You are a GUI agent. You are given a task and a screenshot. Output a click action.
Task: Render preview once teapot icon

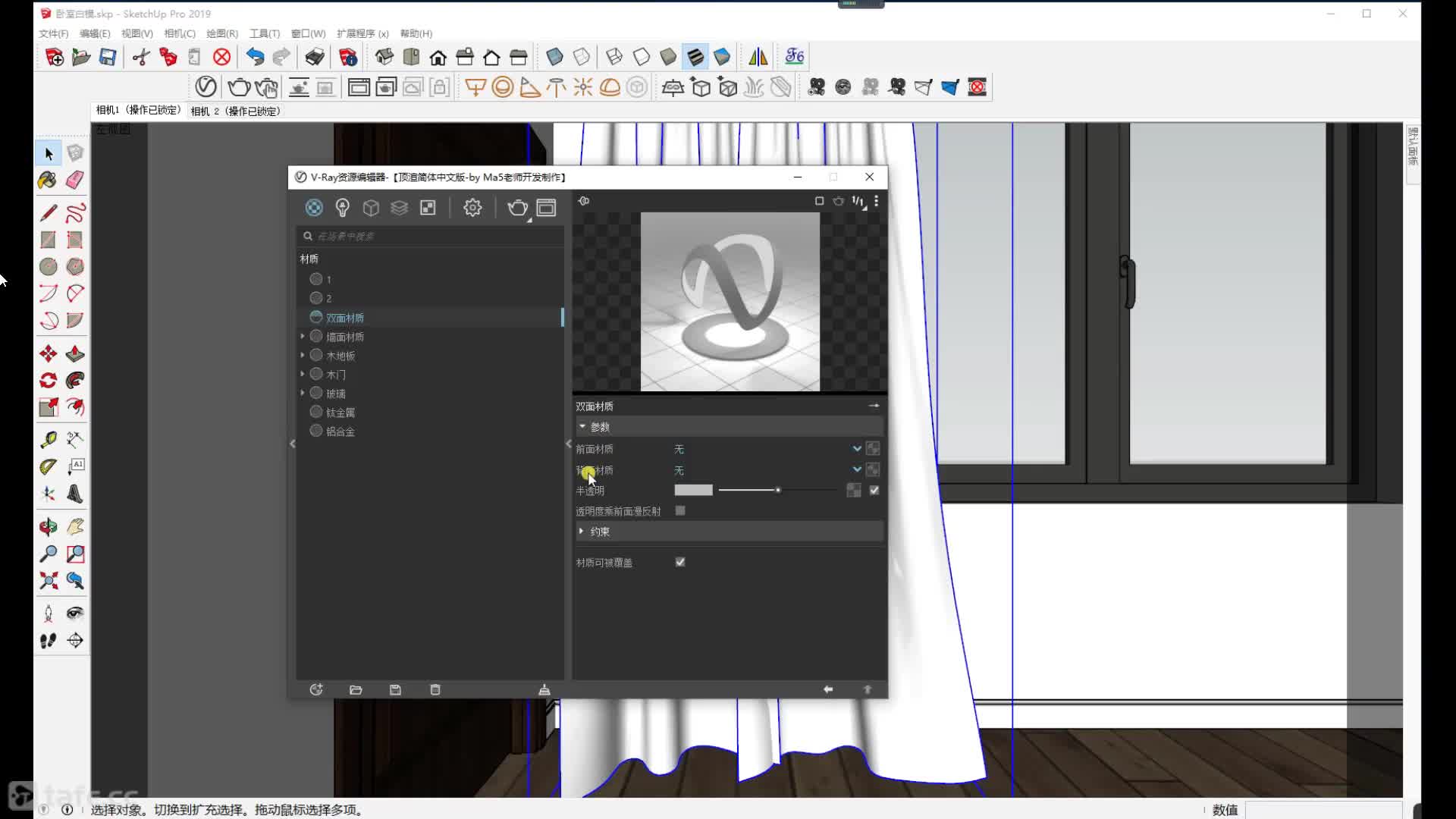coord(838,201)
